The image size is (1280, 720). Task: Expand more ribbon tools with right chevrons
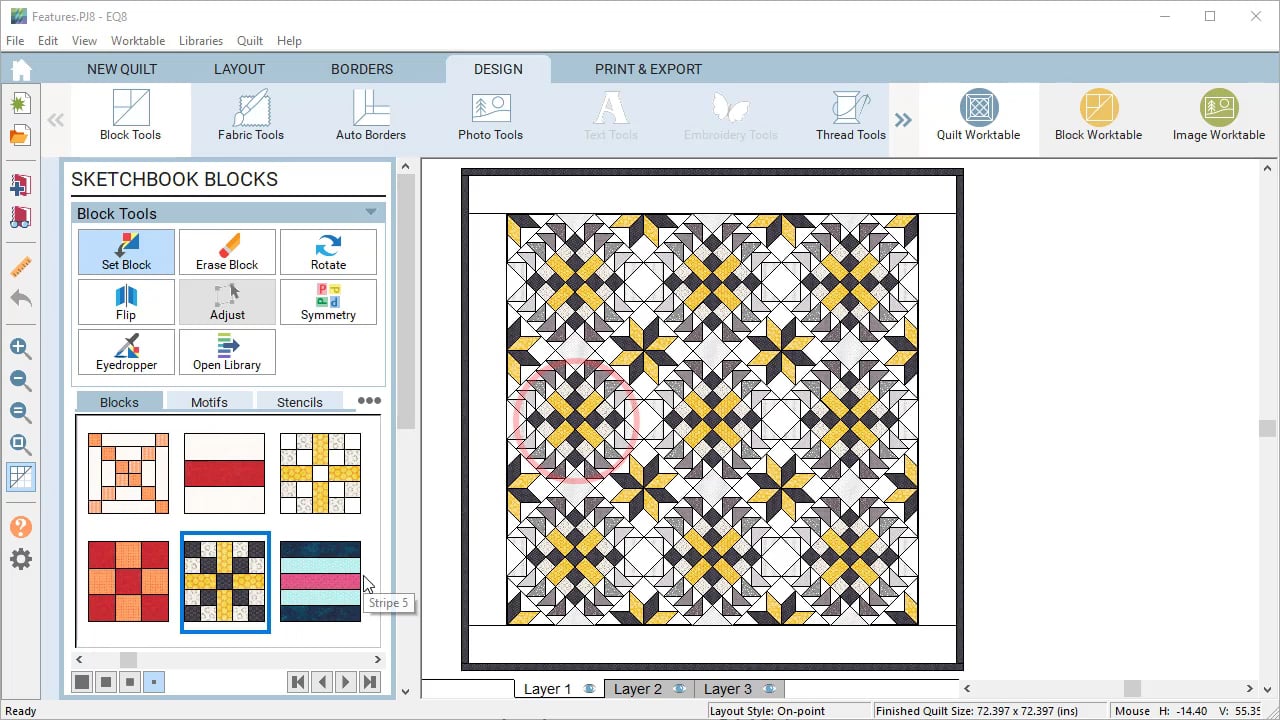click(903, 120)
